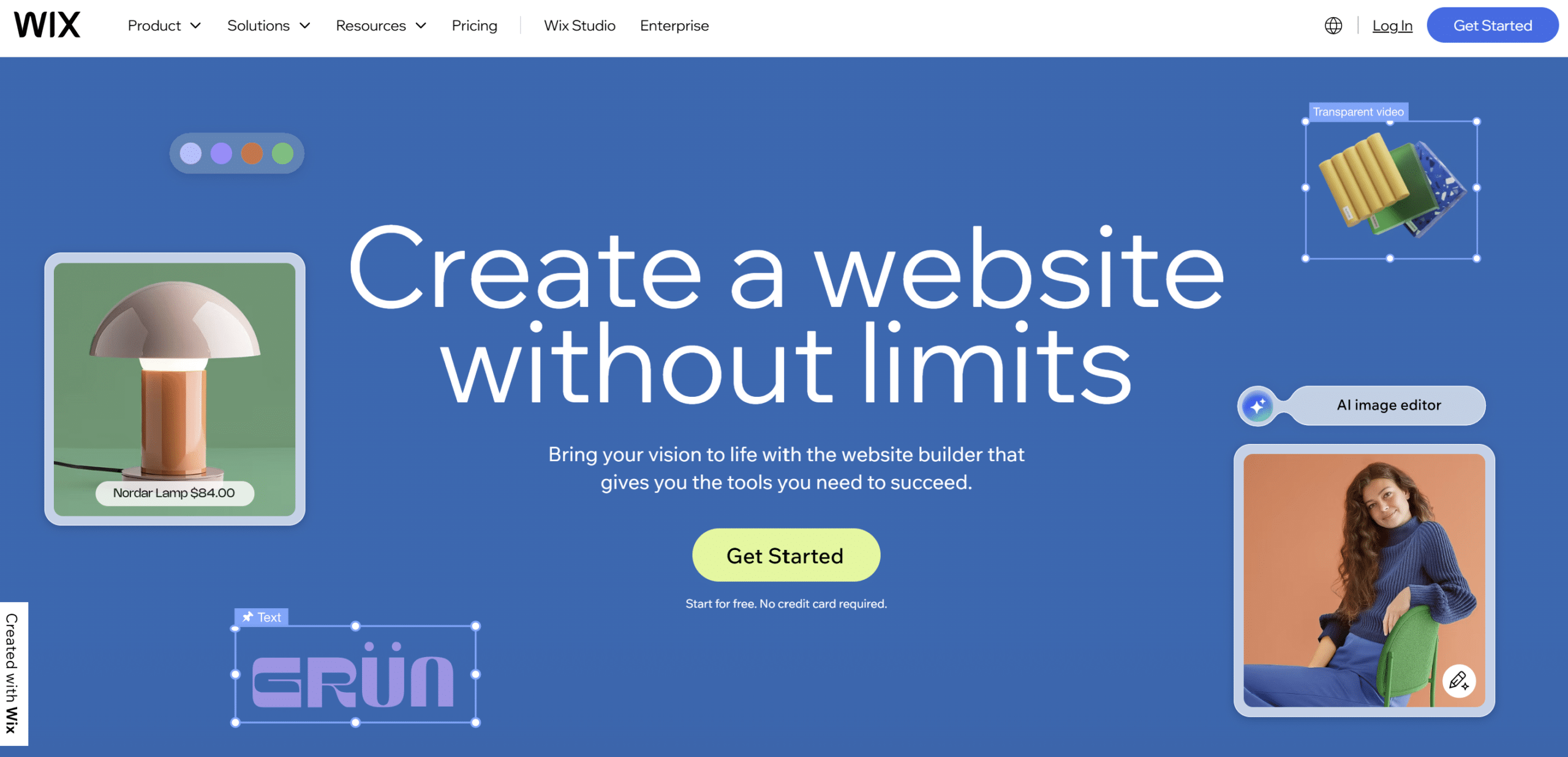Click the AI image editor icon
The height and width of the screenshot is (757, 1568).
pos(1259,405)
